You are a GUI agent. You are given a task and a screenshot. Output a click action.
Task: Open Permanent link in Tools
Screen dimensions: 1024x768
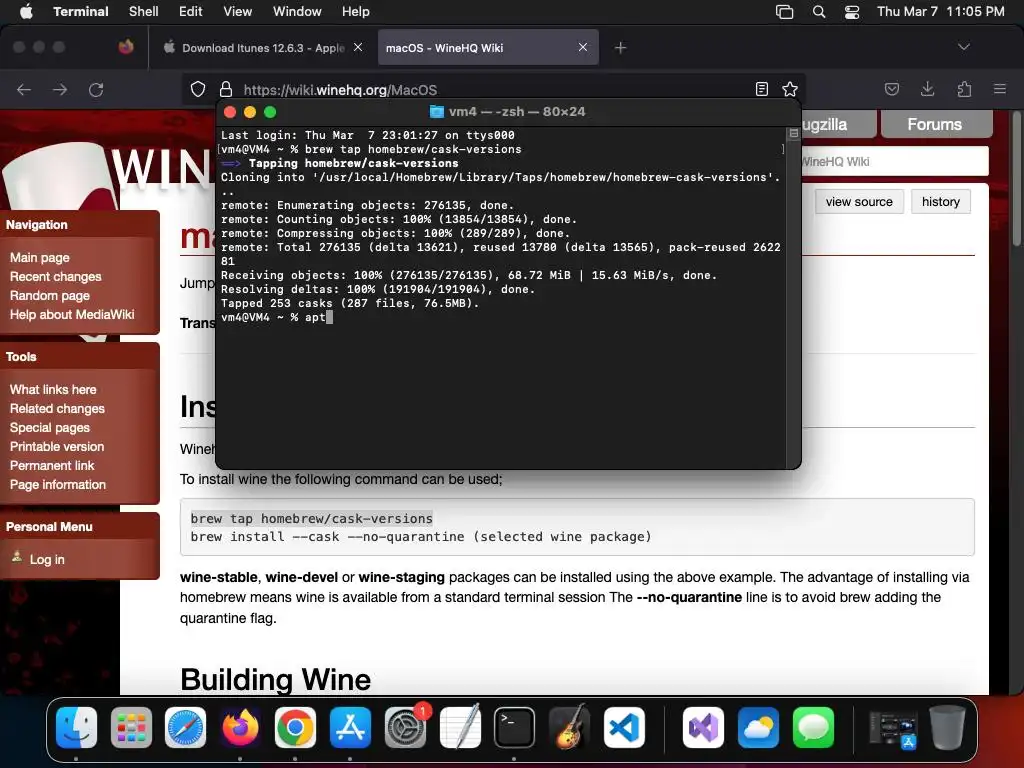tap(52, 465)
